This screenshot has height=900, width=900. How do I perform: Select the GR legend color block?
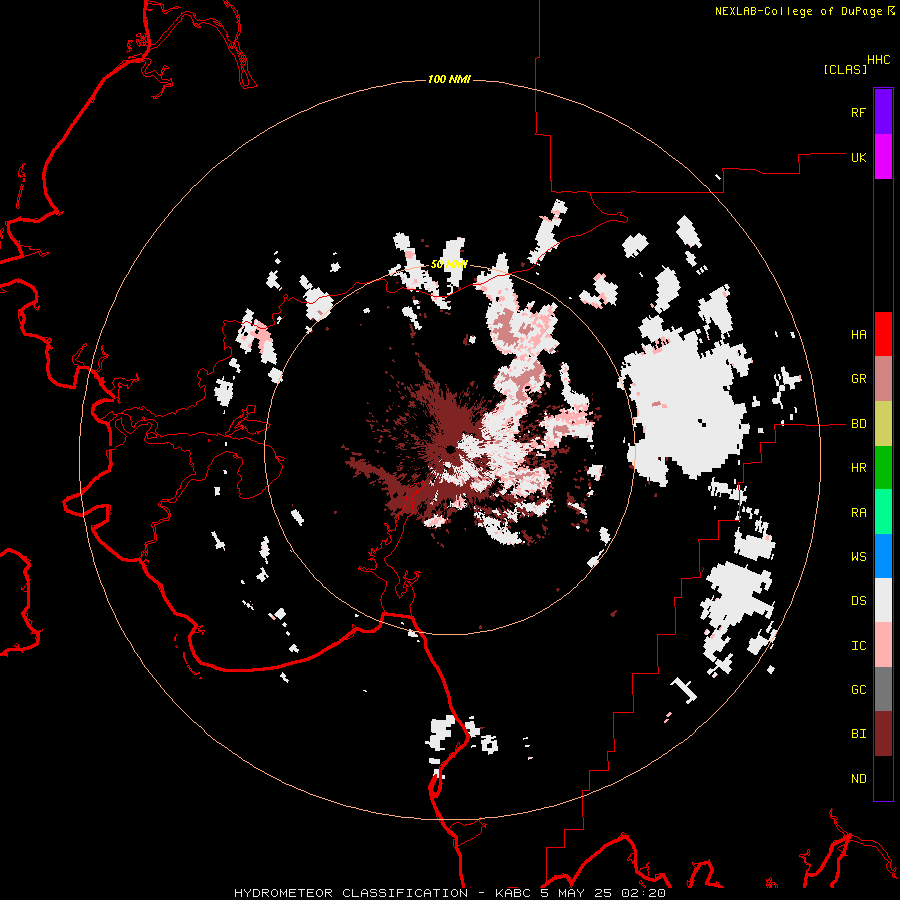coord(883,378)
